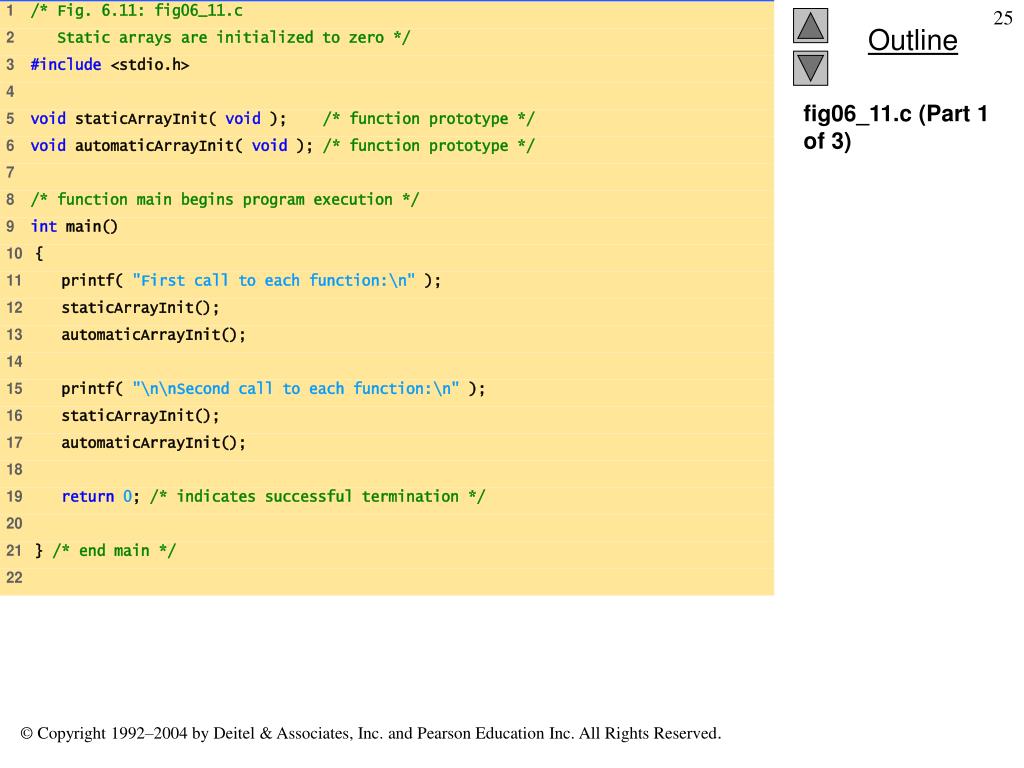The image size is (1024, 768).
Task: Click the '#include <stdio.h>' line
Action: point(110,65)
